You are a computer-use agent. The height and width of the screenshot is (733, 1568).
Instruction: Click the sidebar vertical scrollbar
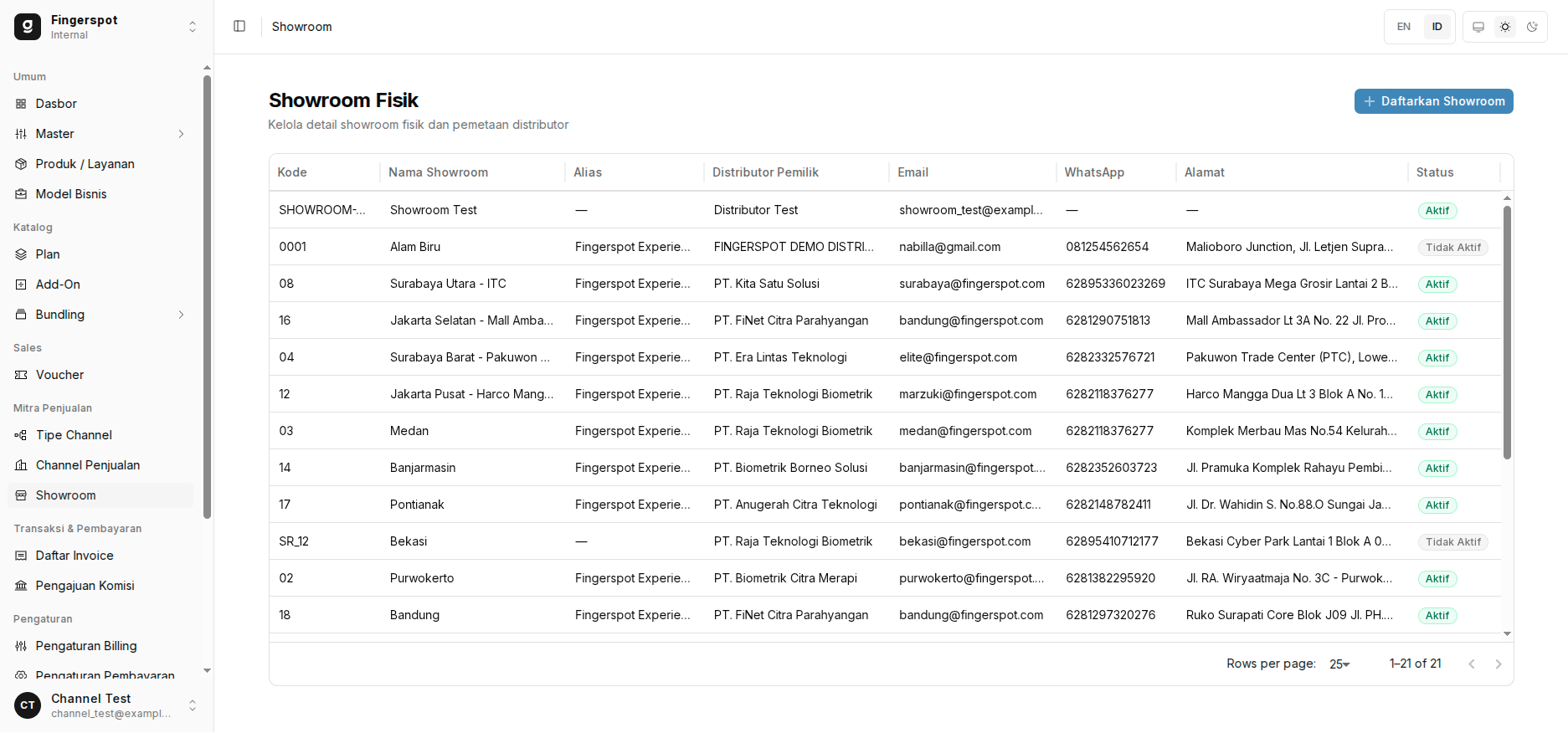[x=207, y=297]
